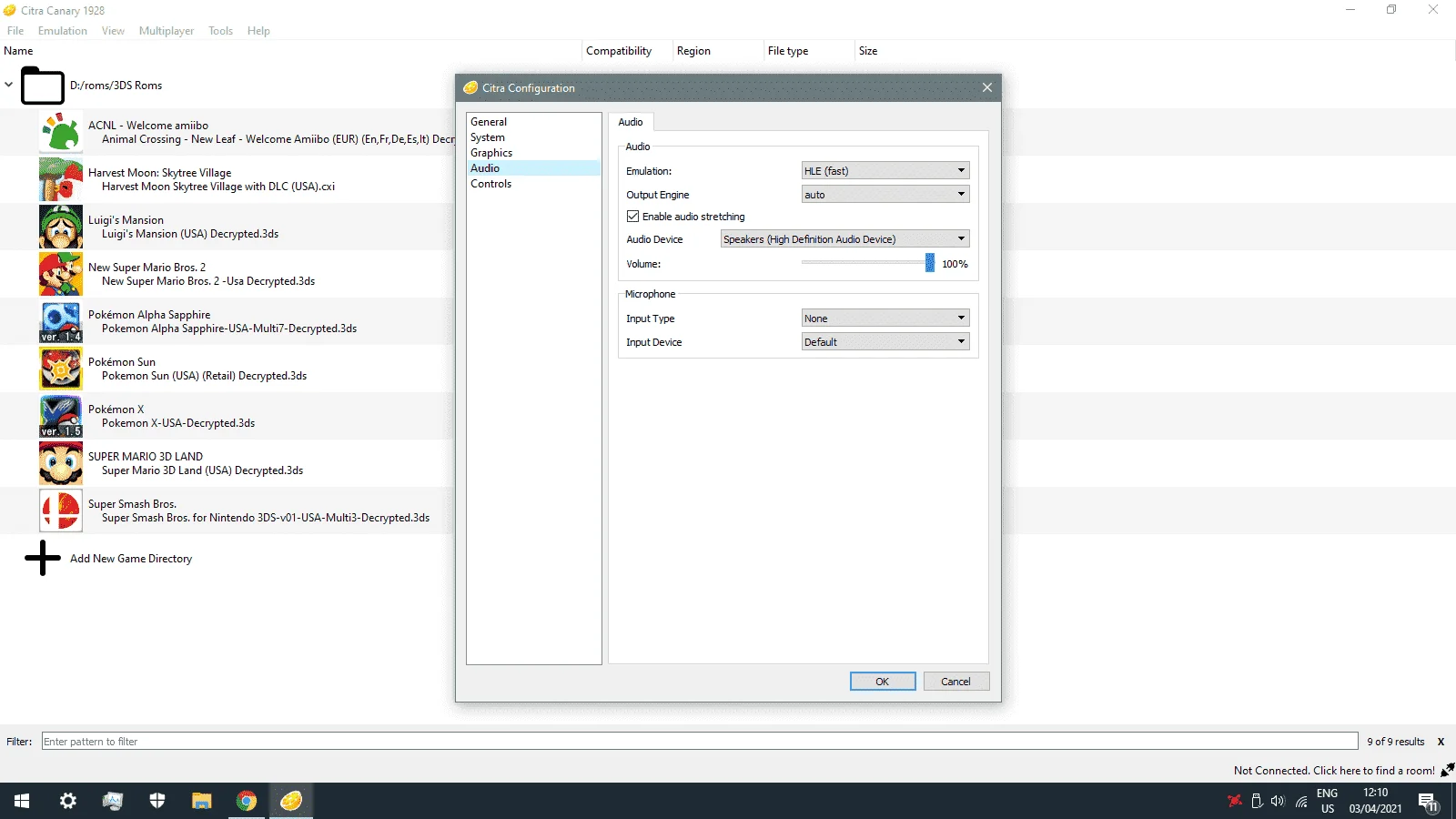Click the battery tray icon

point(1257,801)
